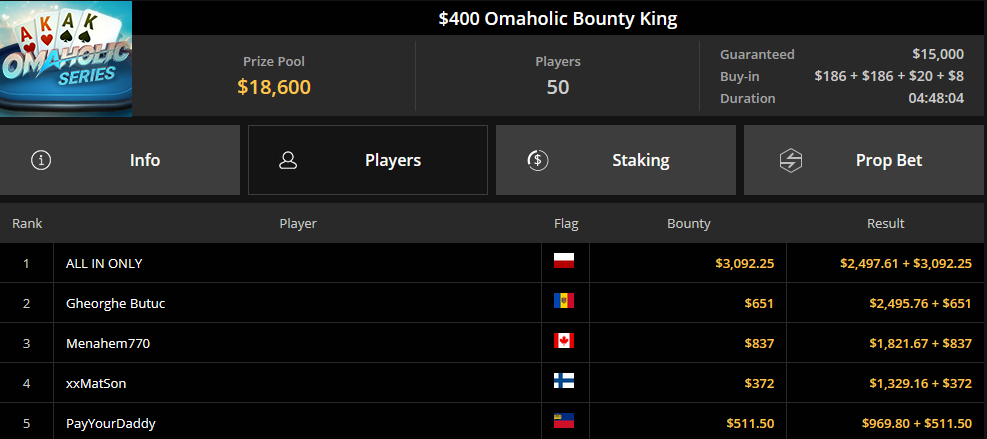Click the Finland flag beside xxMatSon
Screen dimensions: 987x439
coord(564,380)
